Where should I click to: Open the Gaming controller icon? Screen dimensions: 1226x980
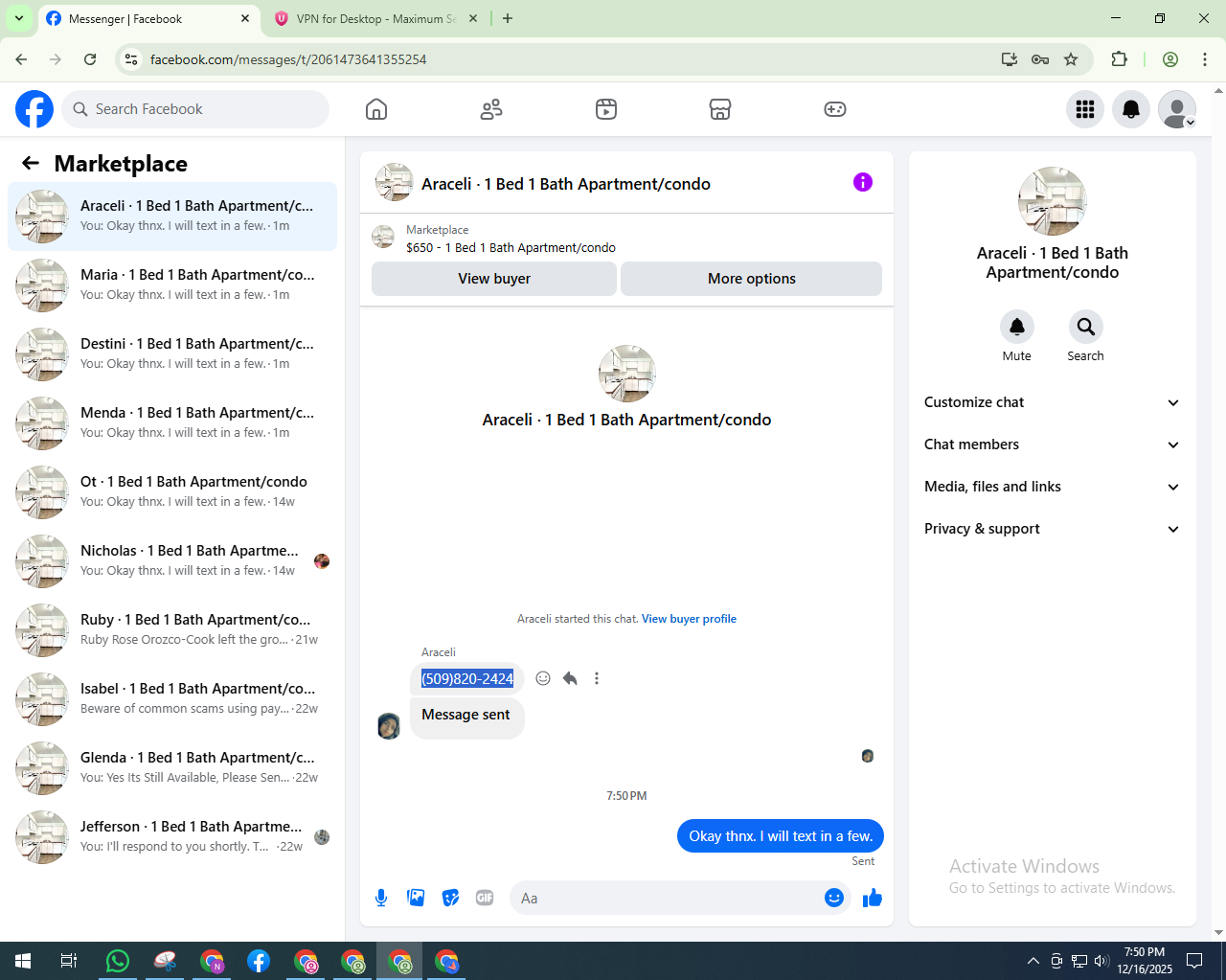[x=835, y=109]
